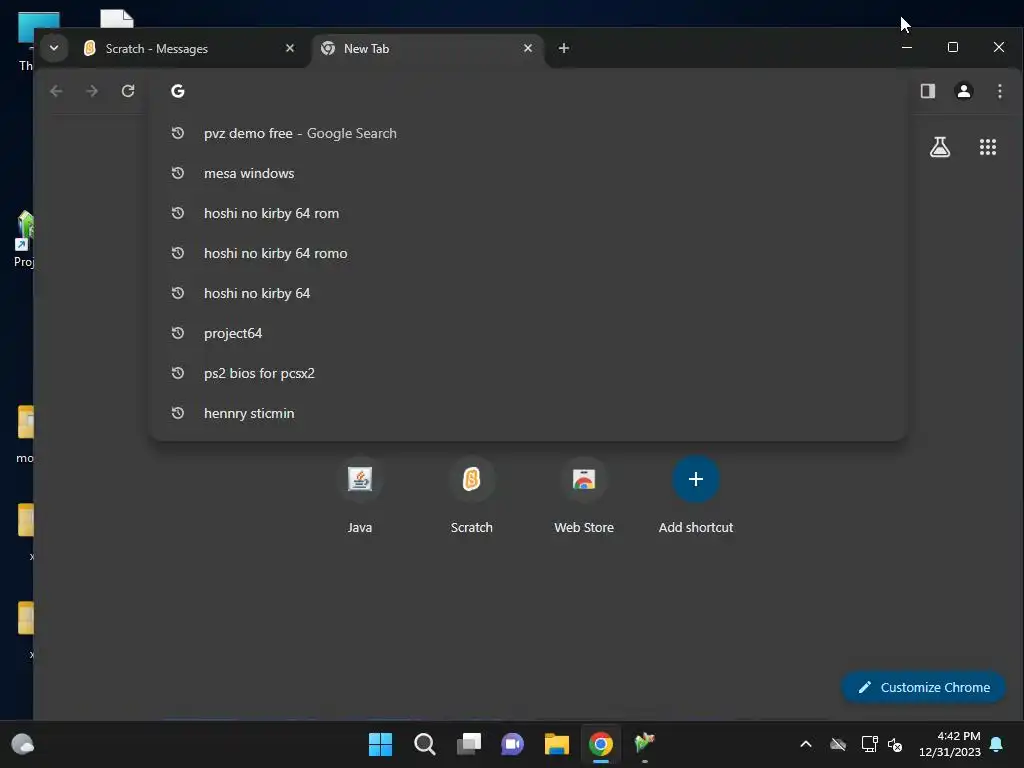Screen dimensions: 1024x768
Task: Open the Scratch shortcut
Action: click(x=472, y=496)
